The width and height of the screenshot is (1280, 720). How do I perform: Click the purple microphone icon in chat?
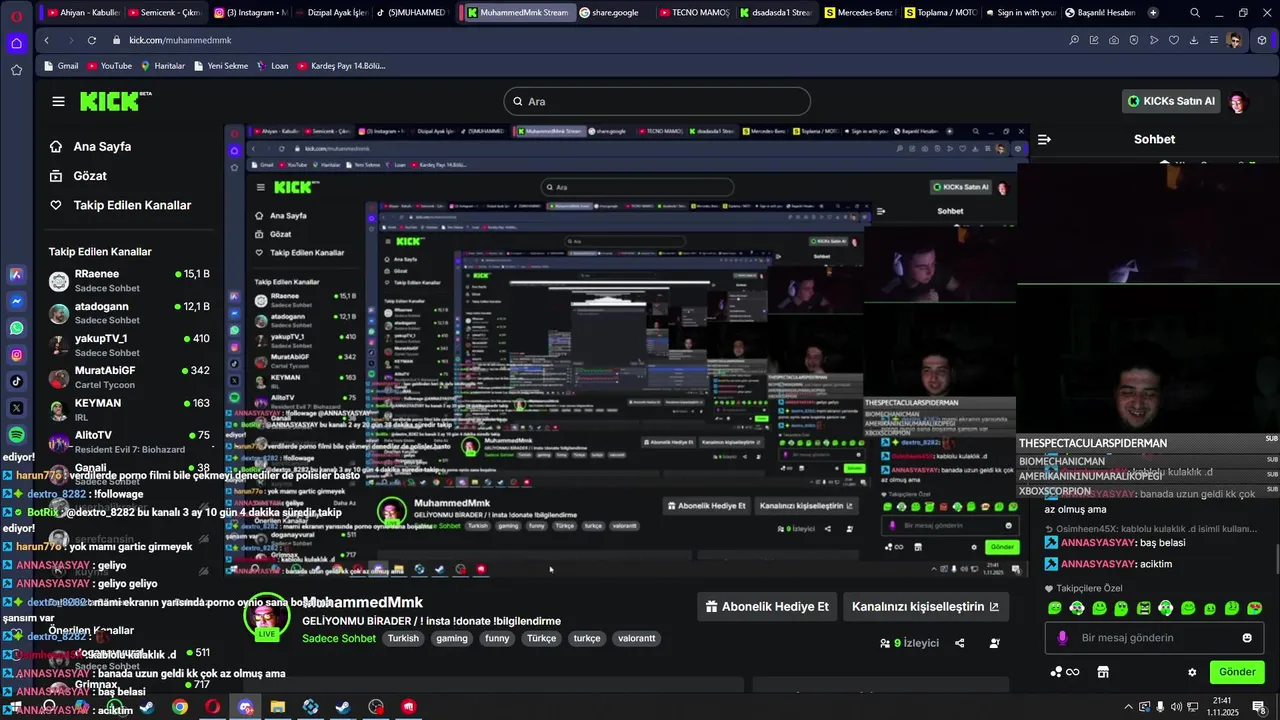click(1062, 638)
